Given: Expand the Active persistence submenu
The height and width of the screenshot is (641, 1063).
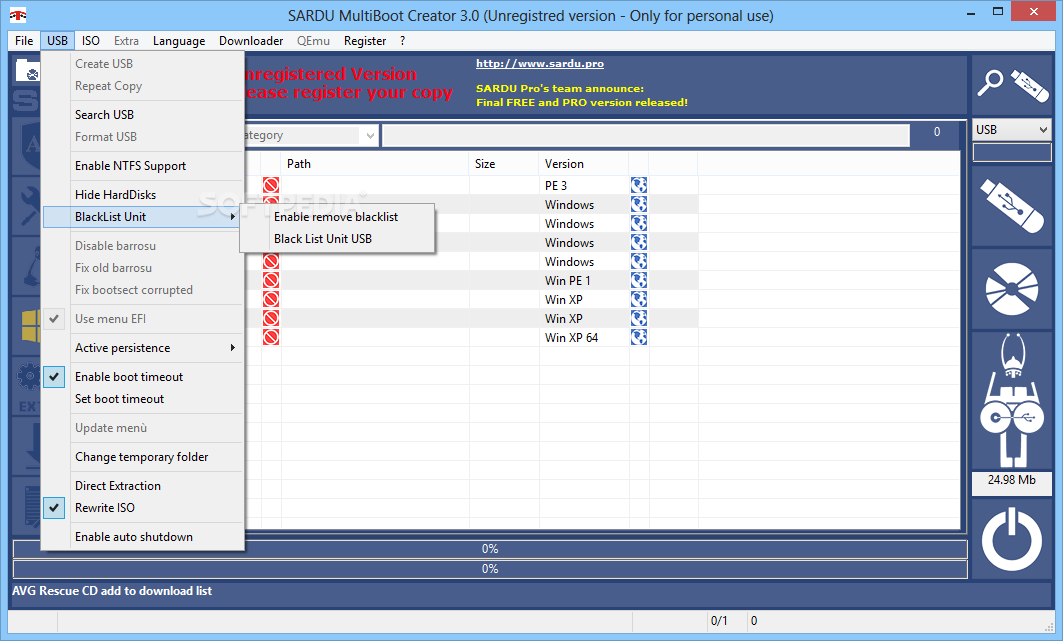Looking at the screenshot, I should (142, 348).
